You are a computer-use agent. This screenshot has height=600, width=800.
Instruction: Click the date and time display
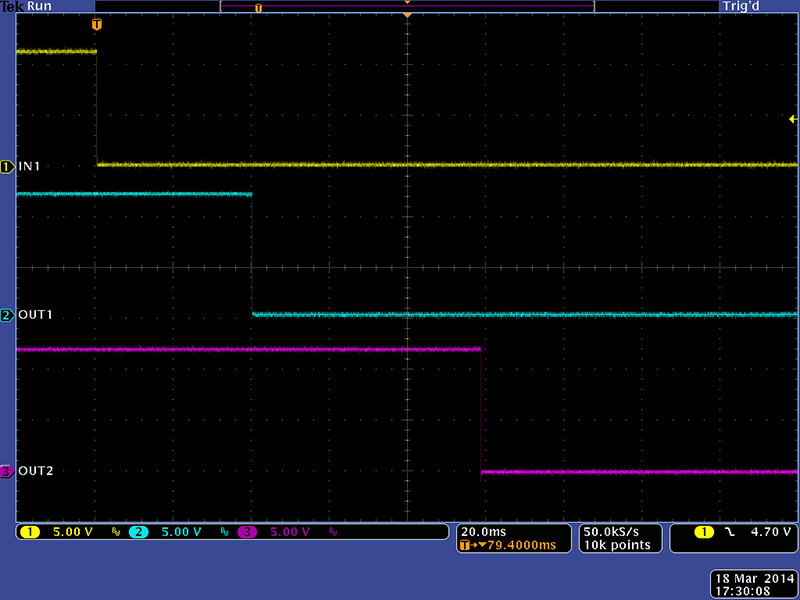click(753, 584)
